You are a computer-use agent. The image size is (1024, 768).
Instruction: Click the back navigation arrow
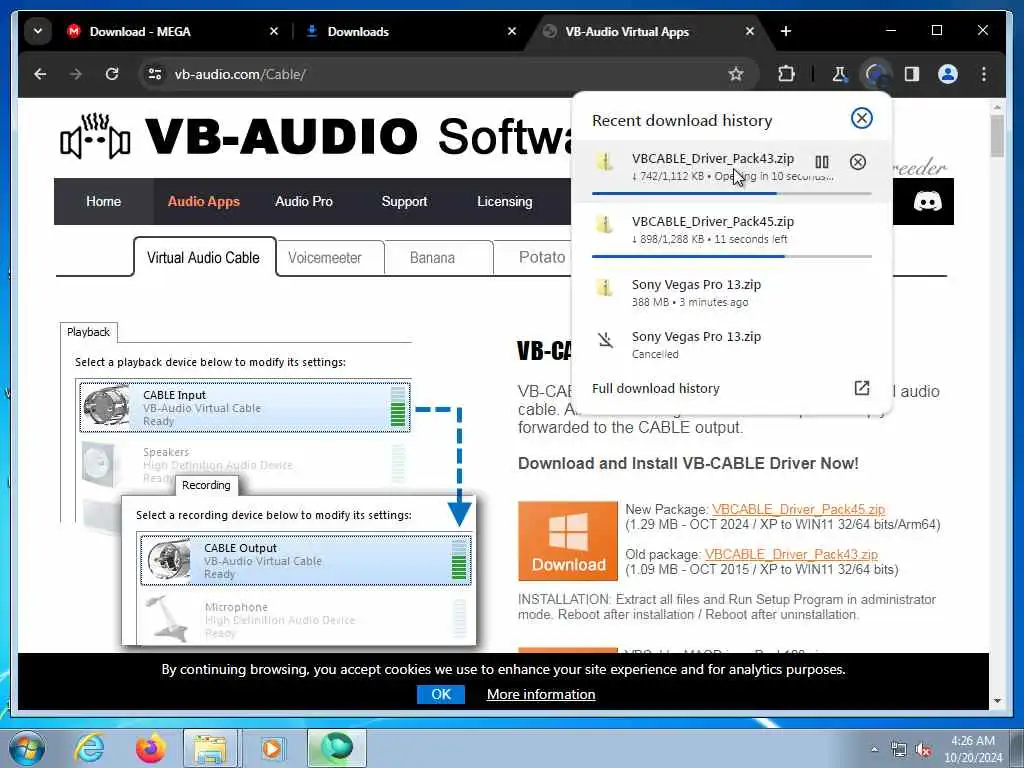click(40, 74)
